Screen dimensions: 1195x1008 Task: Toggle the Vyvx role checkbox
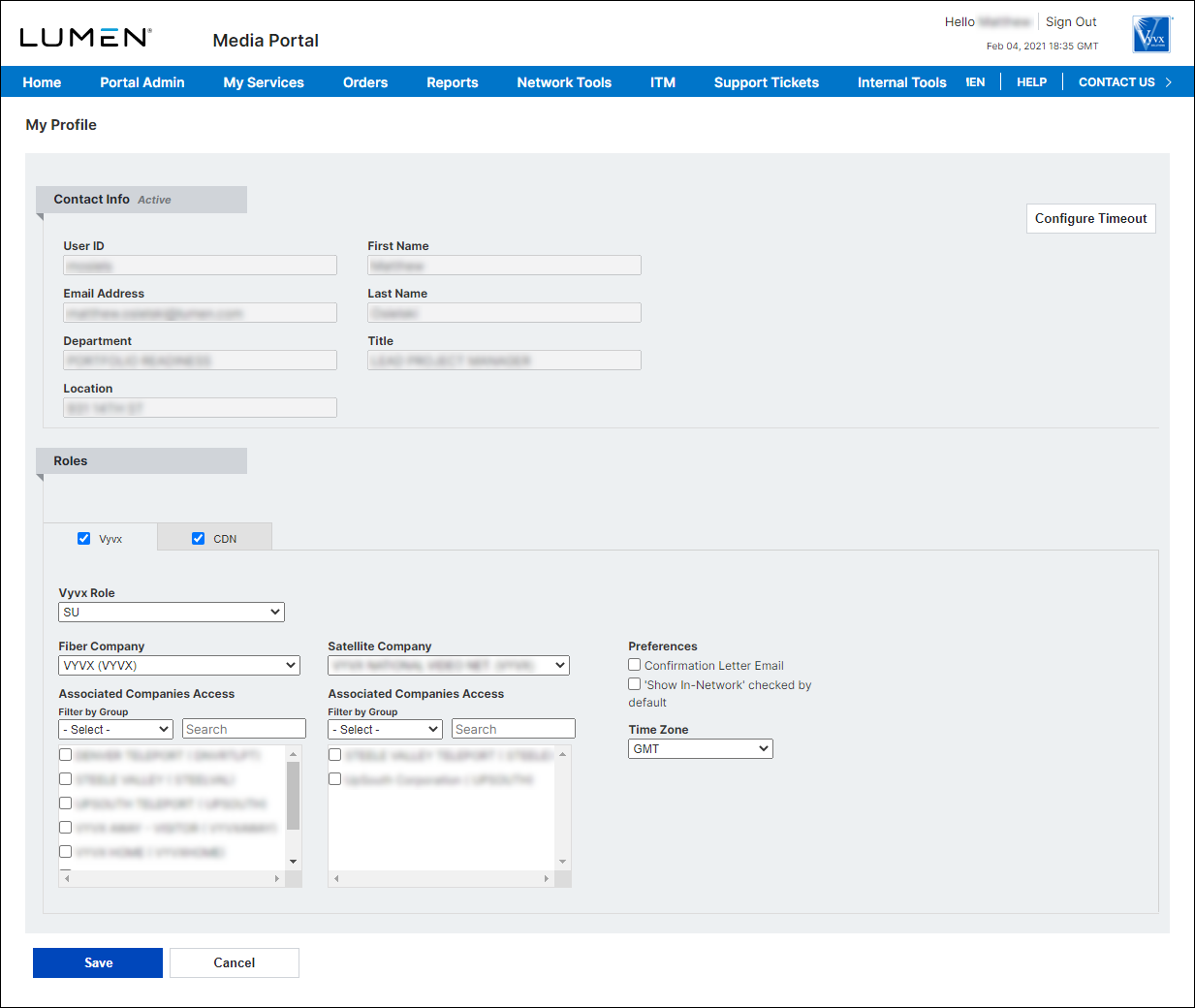pyautogui.click(x=84, y=538)
